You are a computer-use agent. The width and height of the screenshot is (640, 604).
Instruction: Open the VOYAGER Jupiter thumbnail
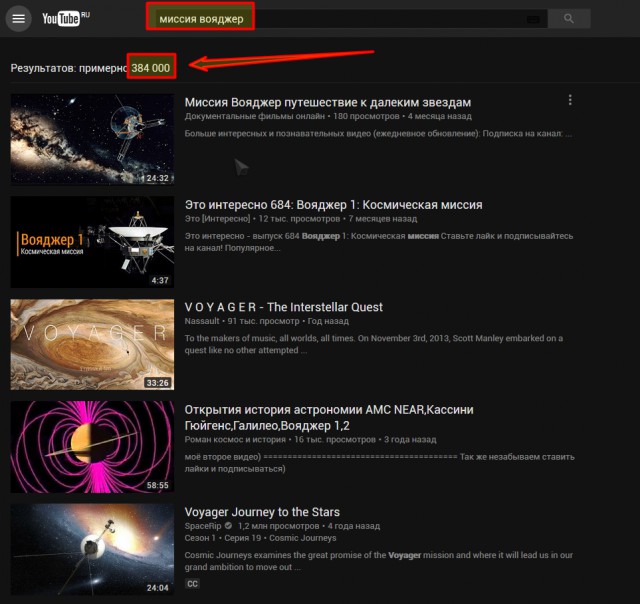[92, 344]
